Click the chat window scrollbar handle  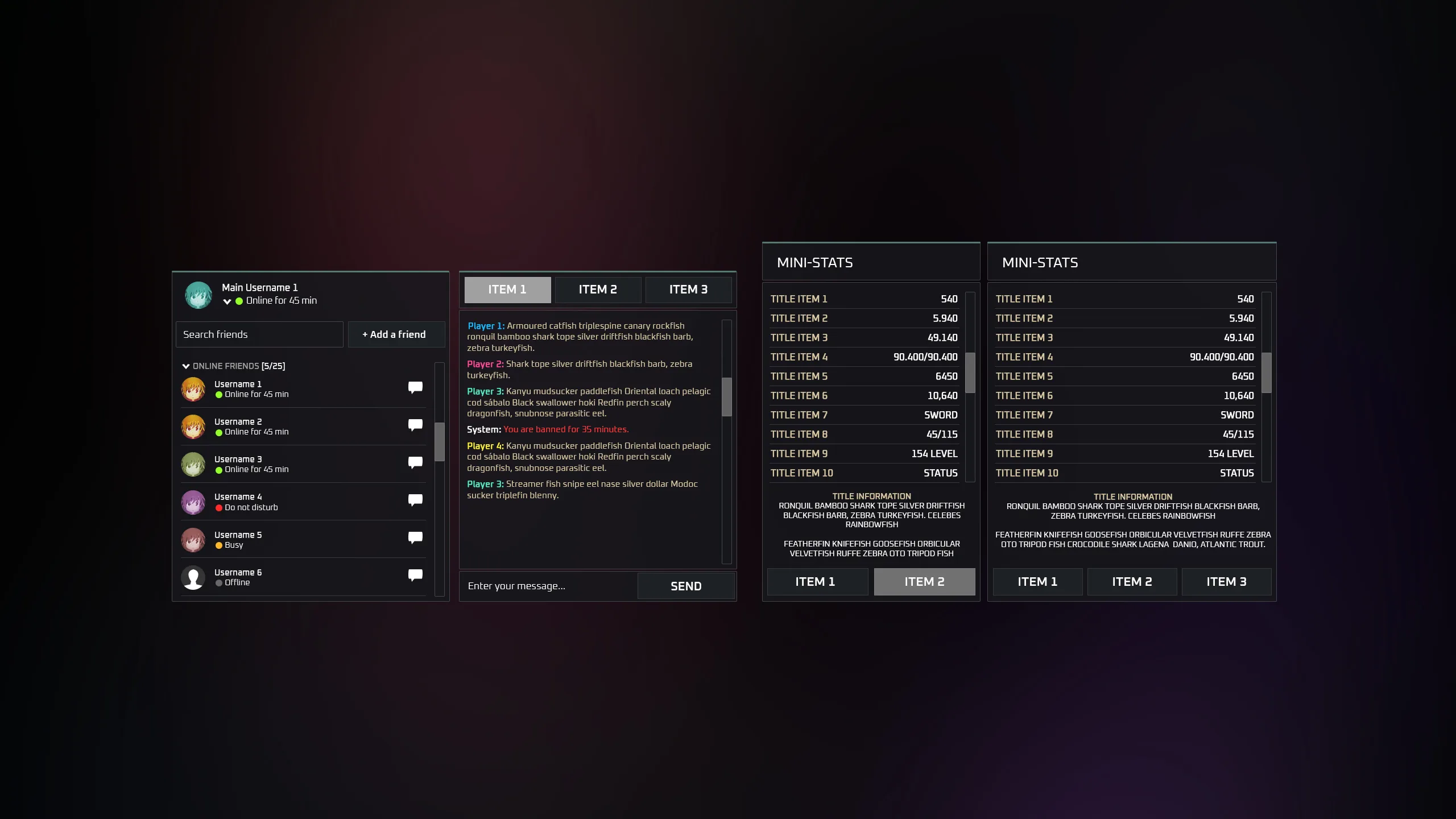[726, 396]
